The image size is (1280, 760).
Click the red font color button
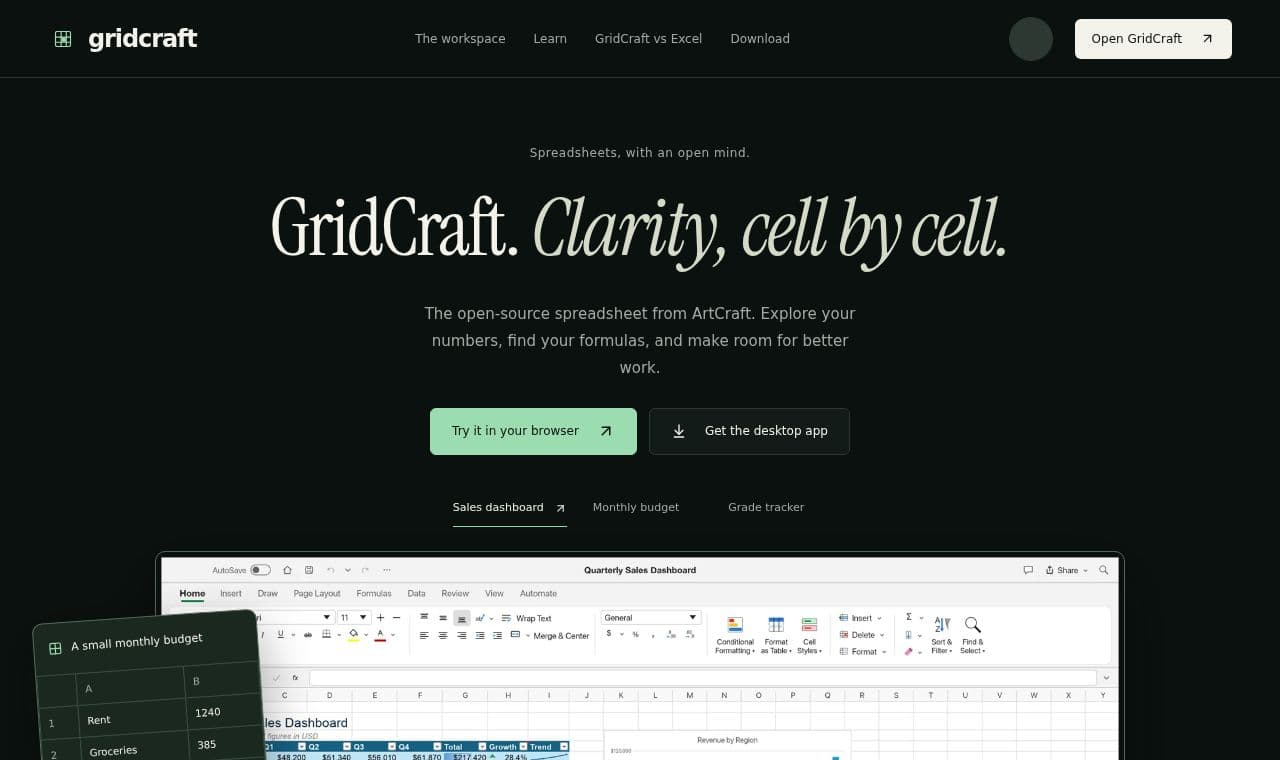click(380, 635)
